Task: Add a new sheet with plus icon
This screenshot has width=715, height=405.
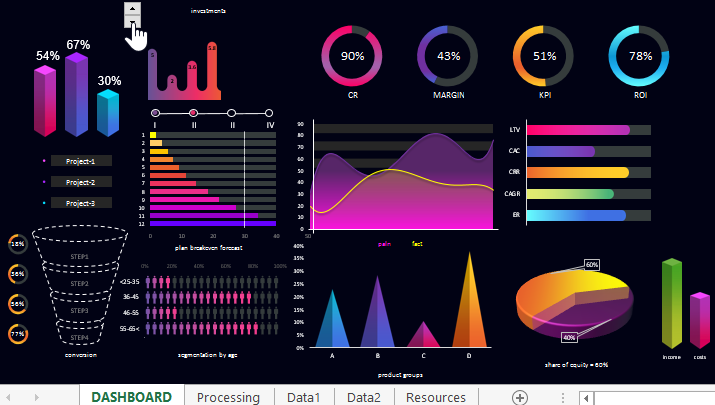Action: (519, 397)
